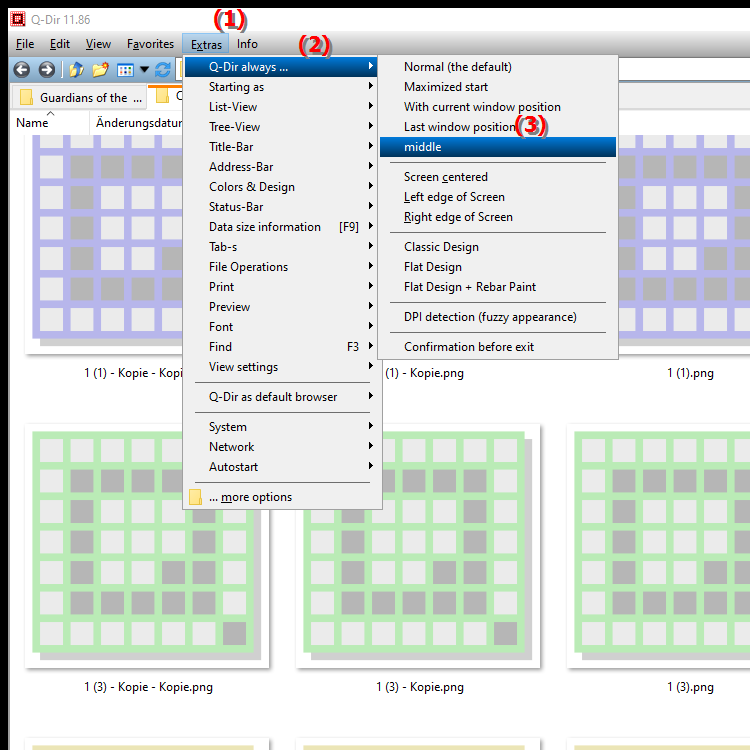This screenshot has height=750, width=750.
Task: Click the Up one folder level icon
Action: (77, 70)
